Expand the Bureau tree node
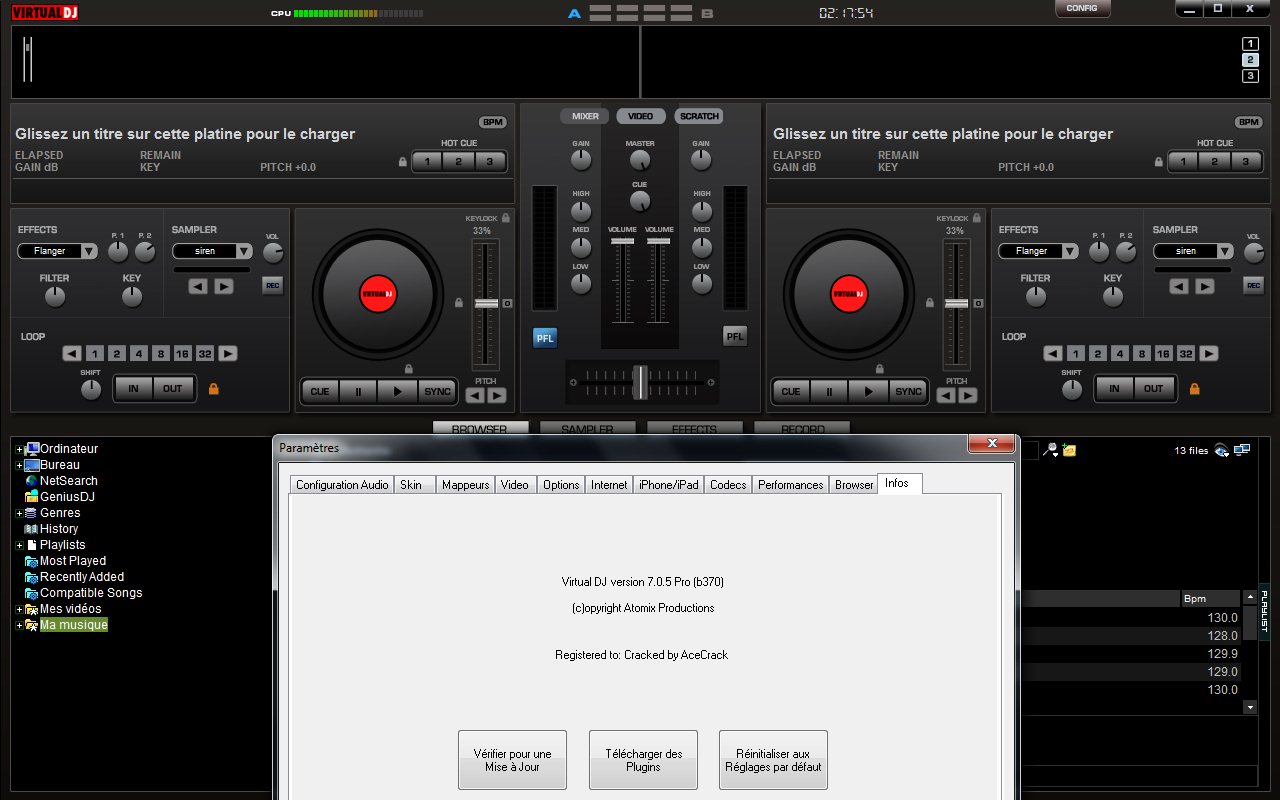 [x=19, y=465]
